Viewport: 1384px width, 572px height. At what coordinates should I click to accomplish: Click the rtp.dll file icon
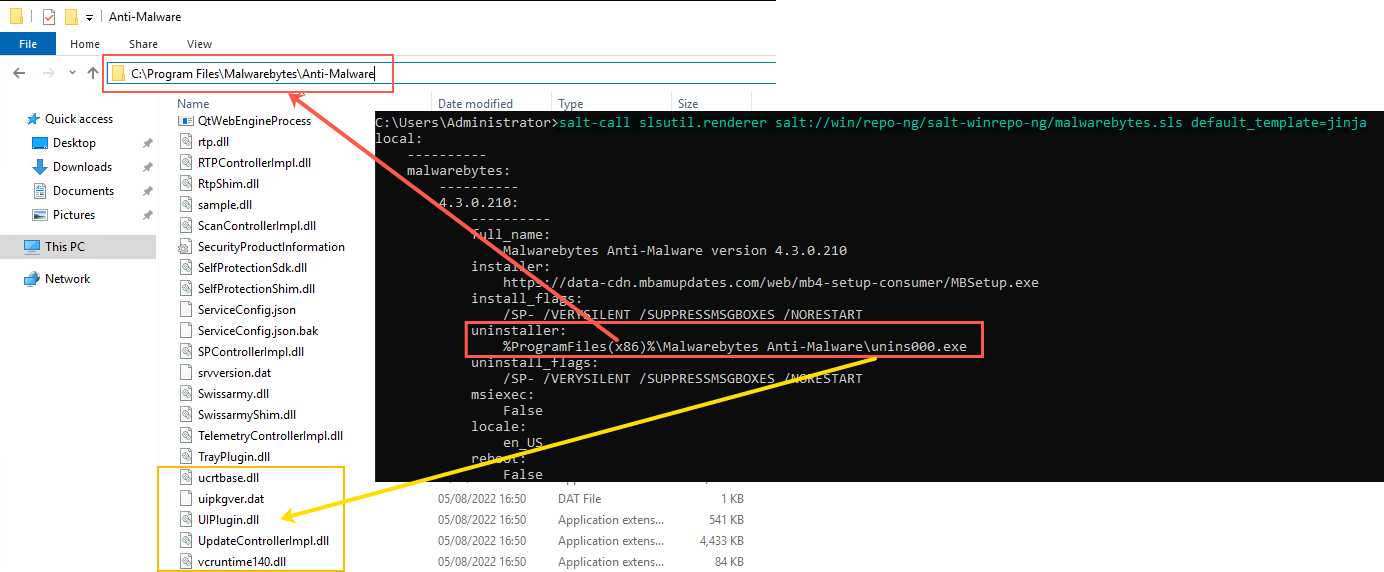click(186, 142)
